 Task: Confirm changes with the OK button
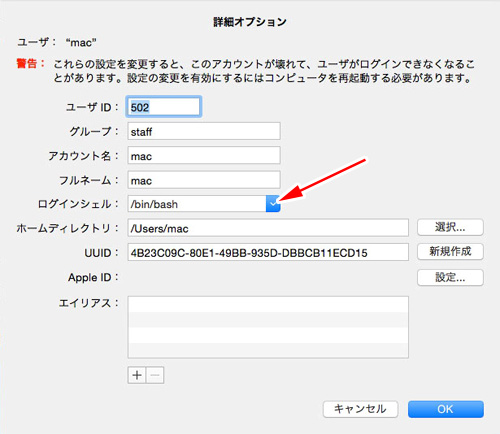[x=446, y=409]
